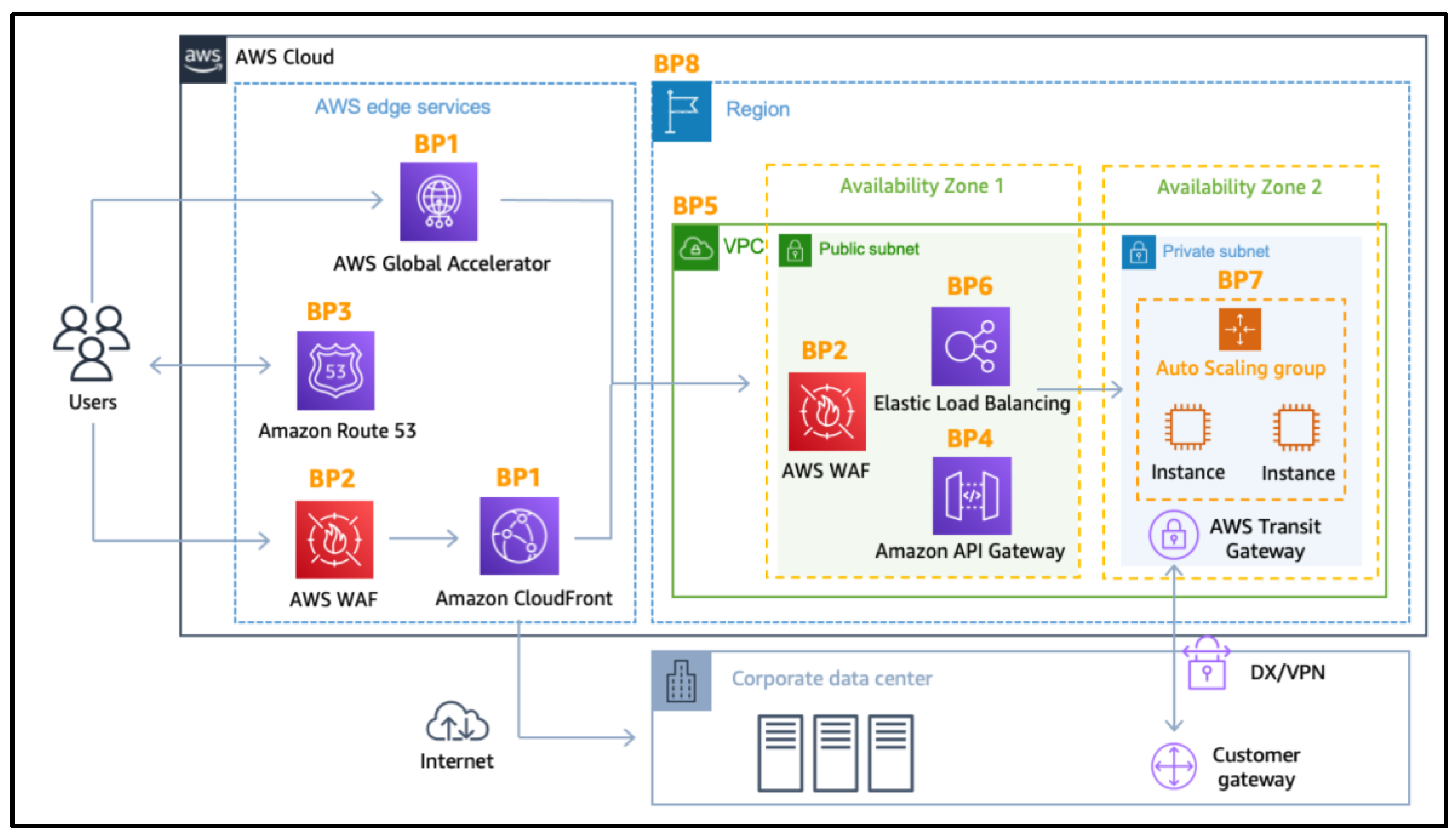Click the AWS Cloud logo
The image size is (1456, 837).
pyautogui.click(x=203, y=59)
